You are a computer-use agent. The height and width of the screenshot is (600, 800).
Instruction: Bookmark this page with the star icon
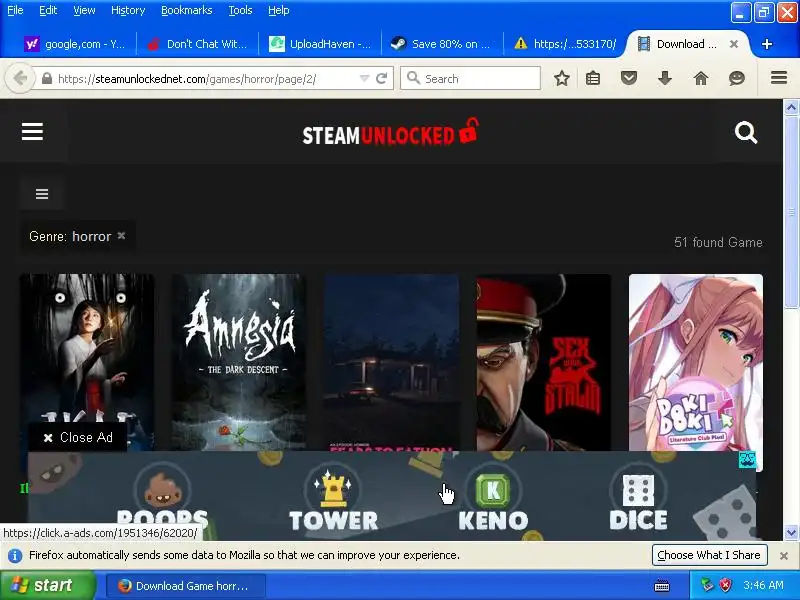click(562, 79)
